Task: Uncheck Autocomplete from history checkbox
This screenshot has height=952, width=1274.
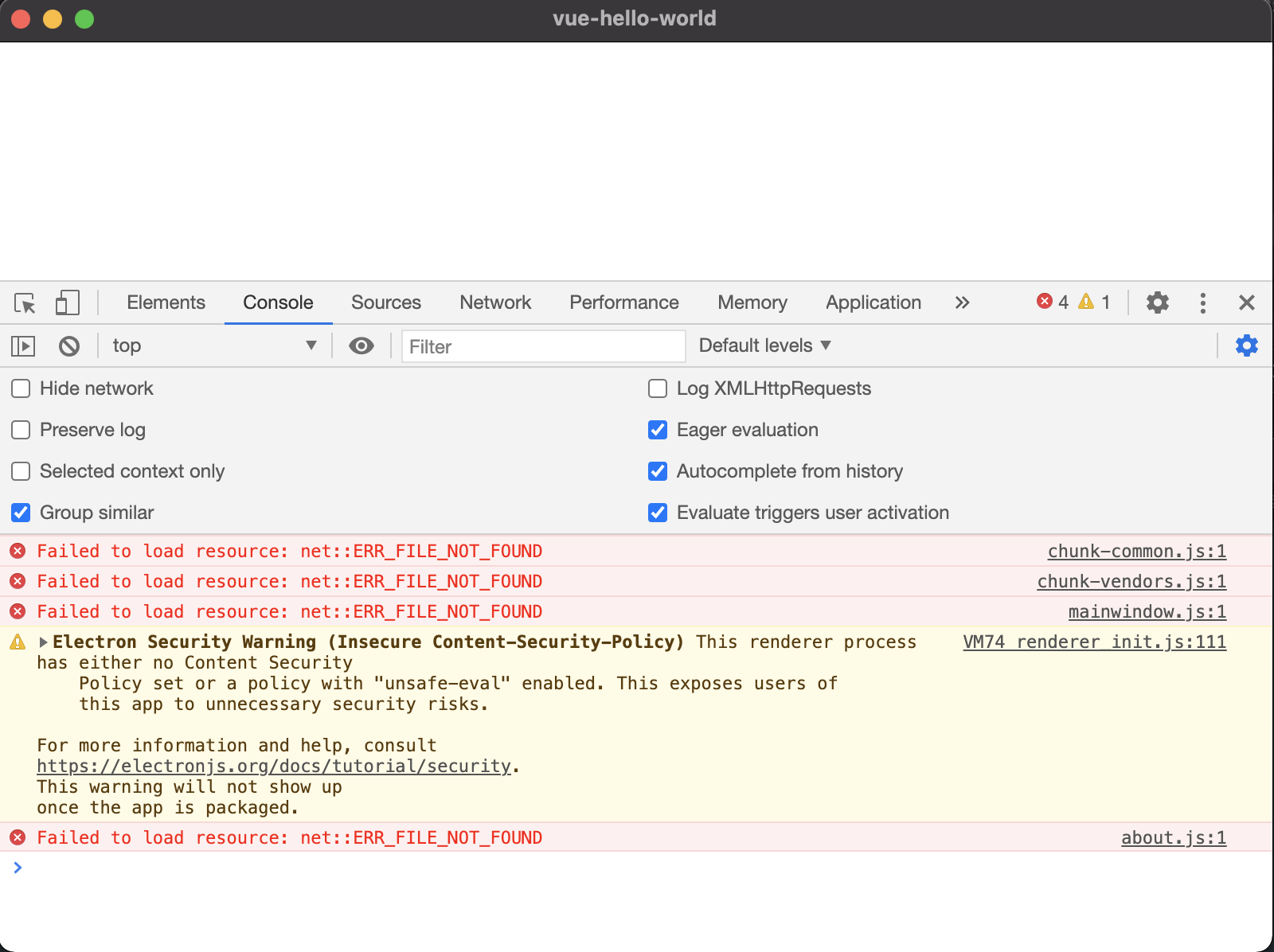Action: tap(658, 471)
